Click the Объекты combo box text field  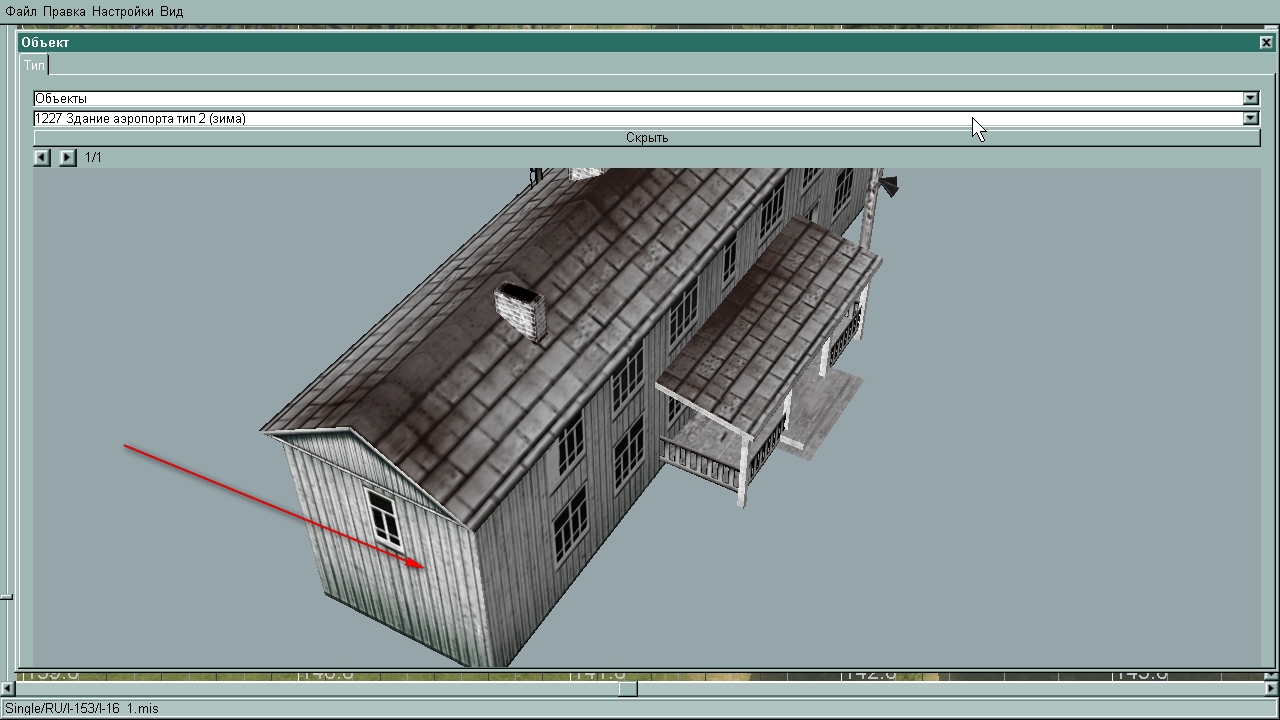pos(600,98)
